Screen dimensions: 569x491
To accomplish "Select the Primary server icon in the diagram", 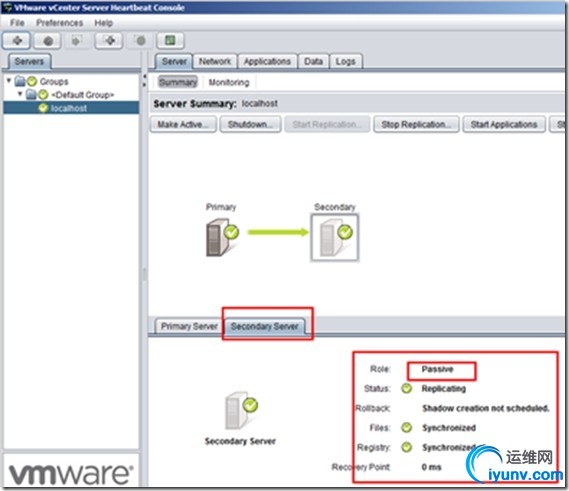I will pyautogui.click(x=222, y=238).
